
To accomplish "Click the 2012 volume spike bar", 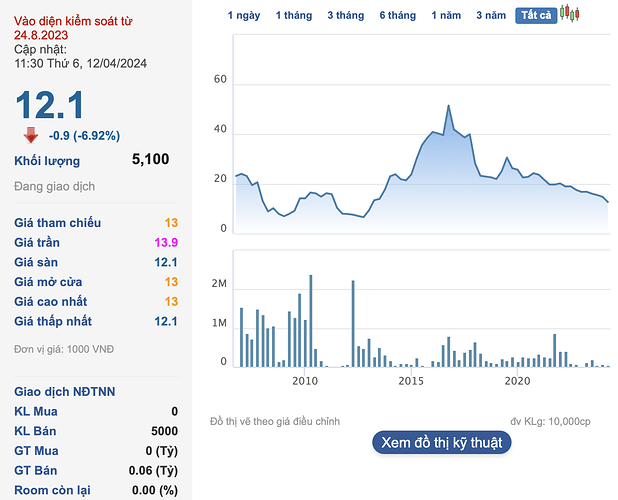I will pyautogui.click(x=353, y=324).
